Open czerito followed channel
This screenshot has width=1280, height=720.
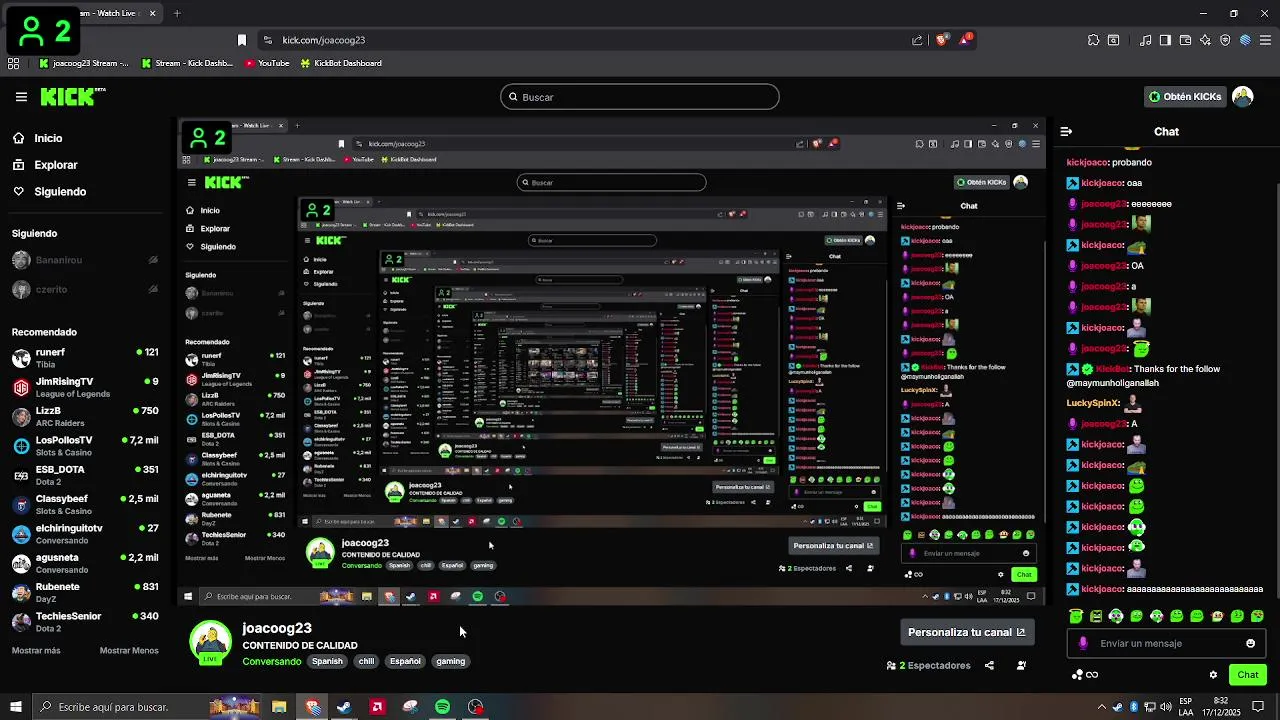[85, 289]
